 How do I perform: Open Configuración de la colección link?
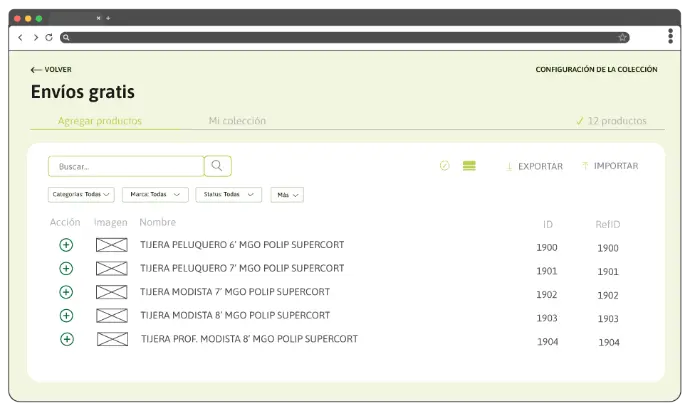point(596,70)
